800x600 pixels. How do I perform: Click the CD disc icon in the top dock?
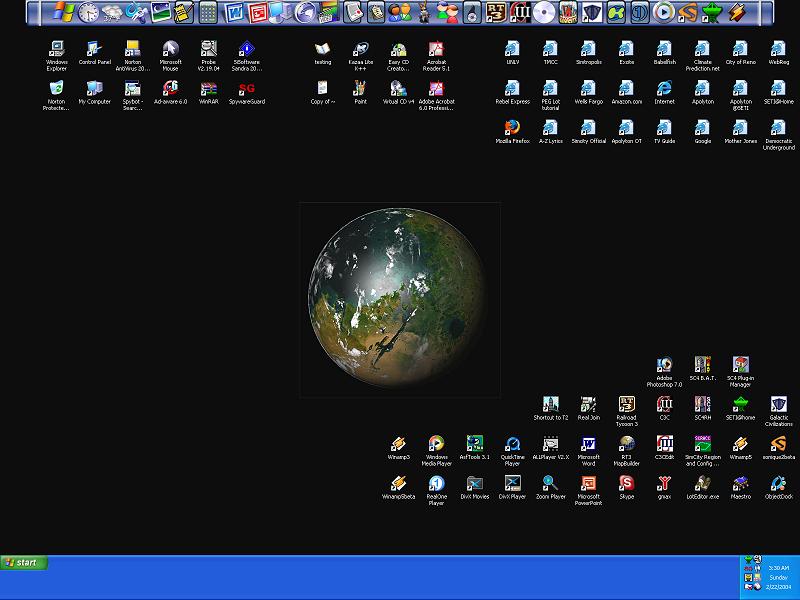click(x=543, y=12)
